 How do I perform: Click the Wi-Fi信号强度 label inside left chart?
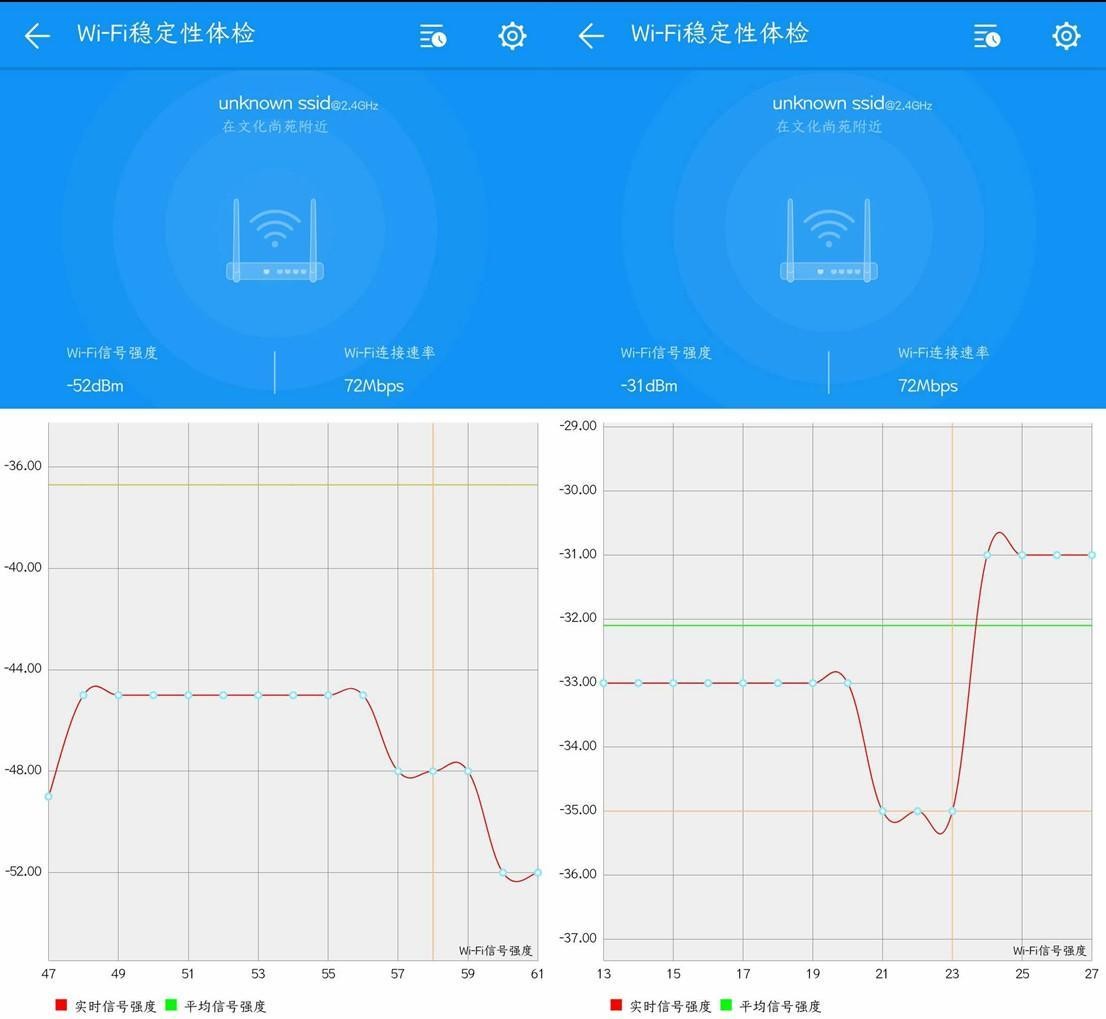[497, 951]
